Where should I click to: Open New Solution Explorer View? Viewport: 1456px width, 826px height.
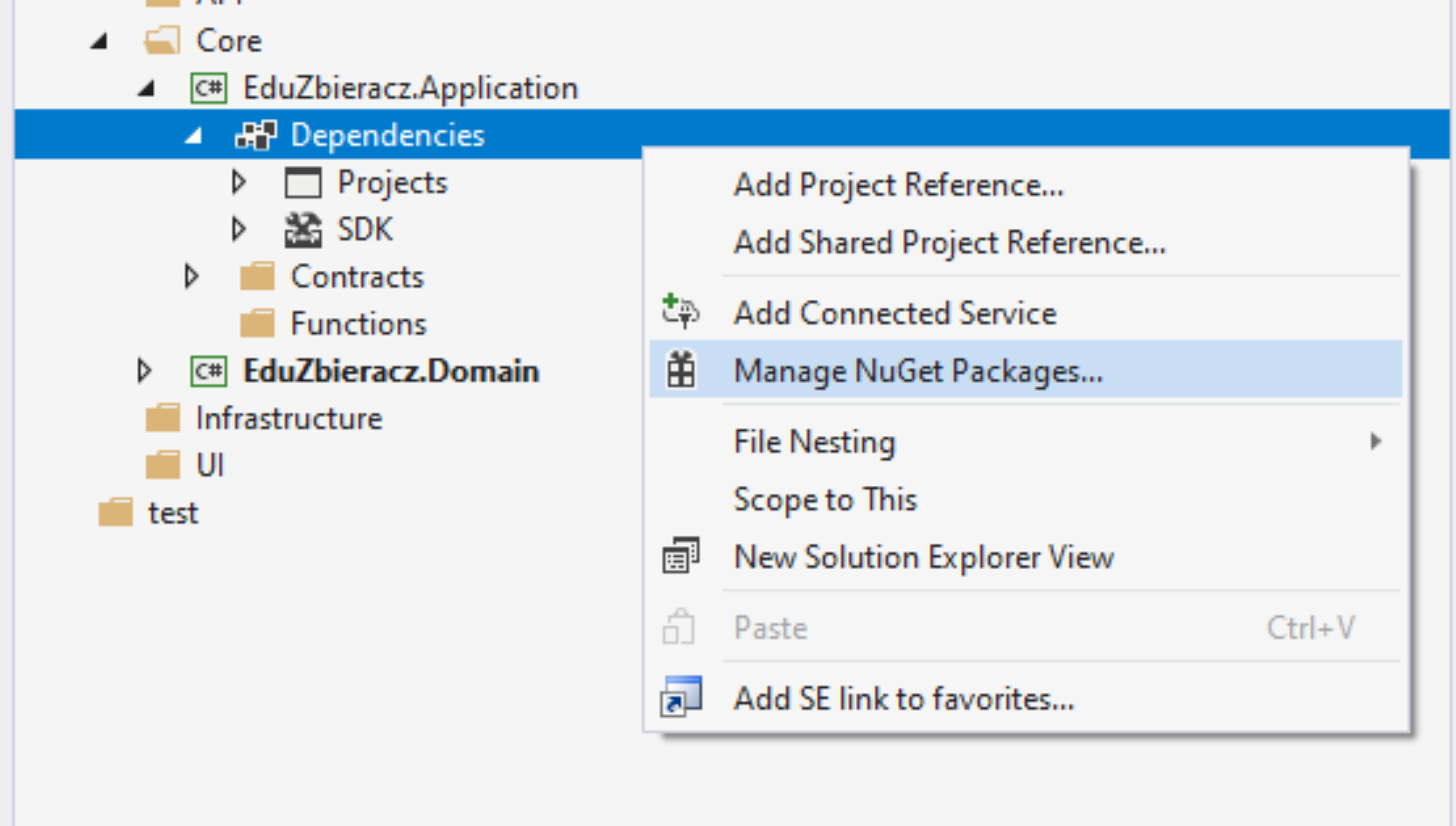point(1026,557)
